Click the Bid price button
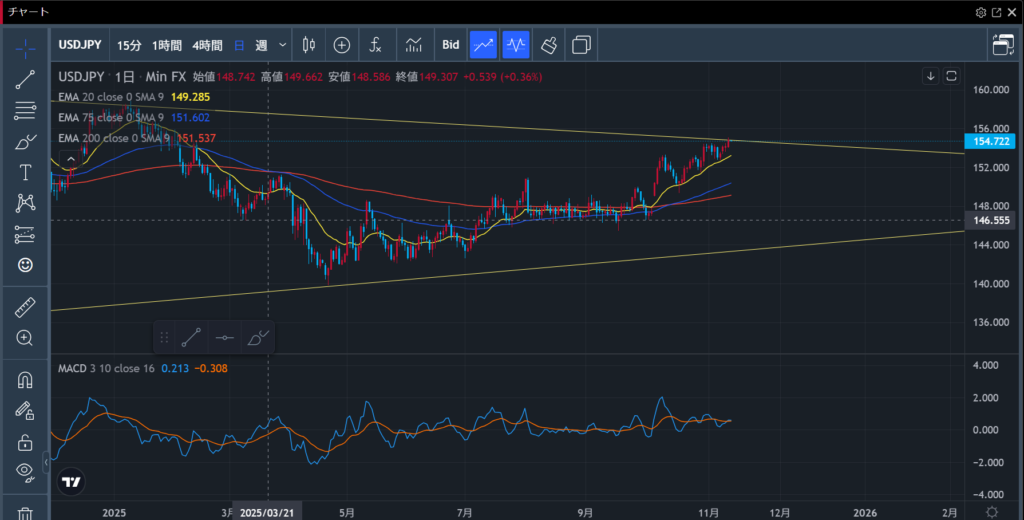Screen dimensions: 1024x520 tap(450, 45)
